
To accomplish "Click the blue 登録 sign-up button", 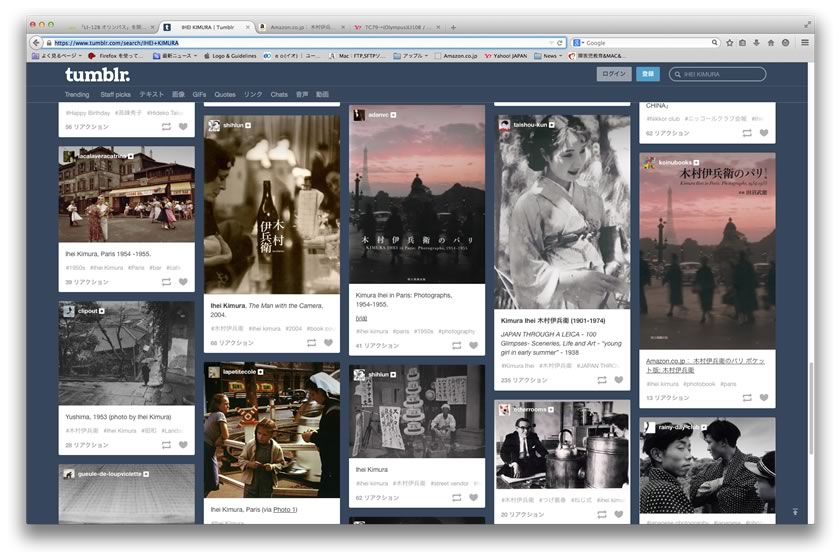I will click(648, 74).
